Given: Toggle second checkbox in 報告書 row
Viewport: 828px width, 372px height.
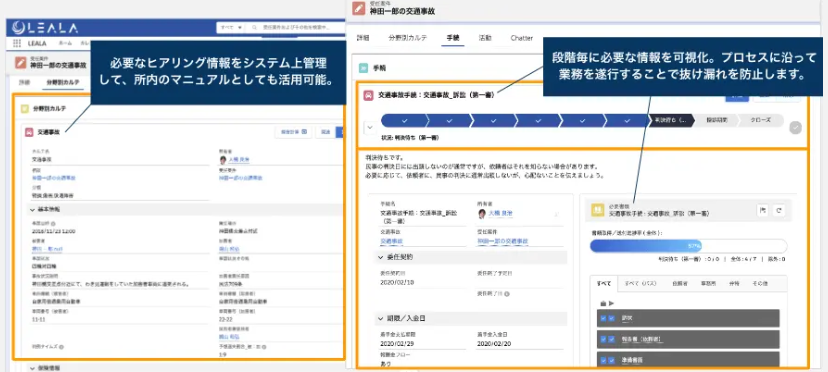Looking at the screenshot, I should coord(611,339).
